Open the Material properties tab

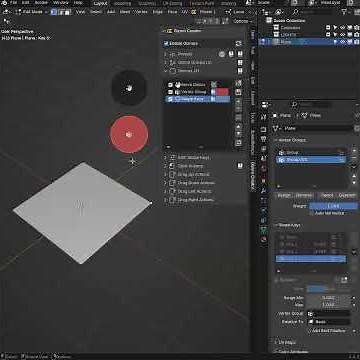tap(264, 239)
